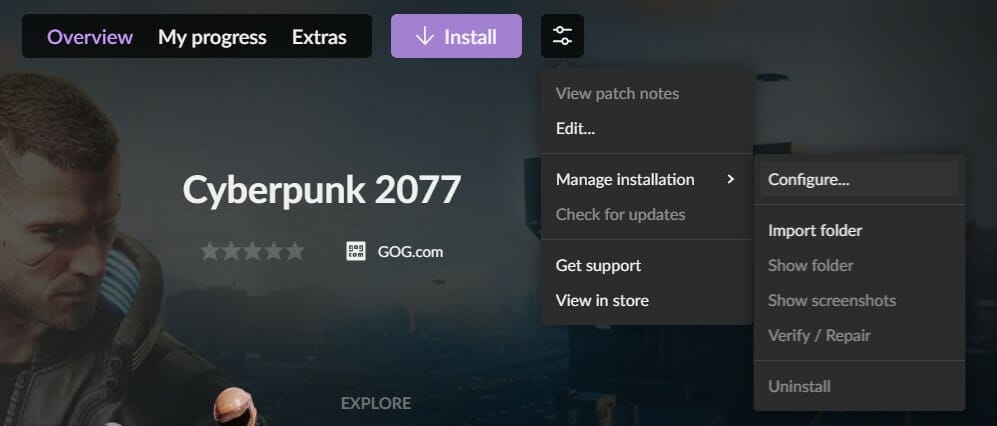Rate the game with the star rating
Image resolution: width=997 pixels, height=426 pixels.
pyautogui.click(x=252, y=251)
